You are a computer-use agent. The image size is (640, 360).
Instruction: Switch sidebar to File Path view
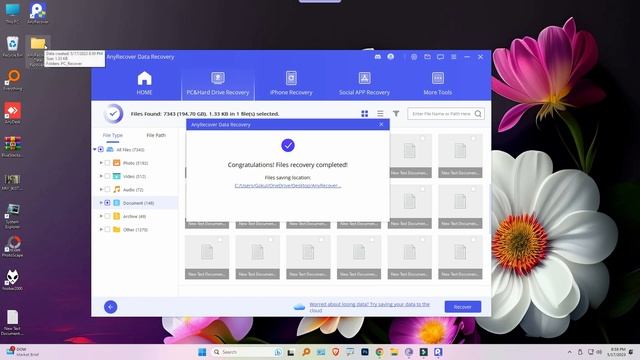point(156,135)
